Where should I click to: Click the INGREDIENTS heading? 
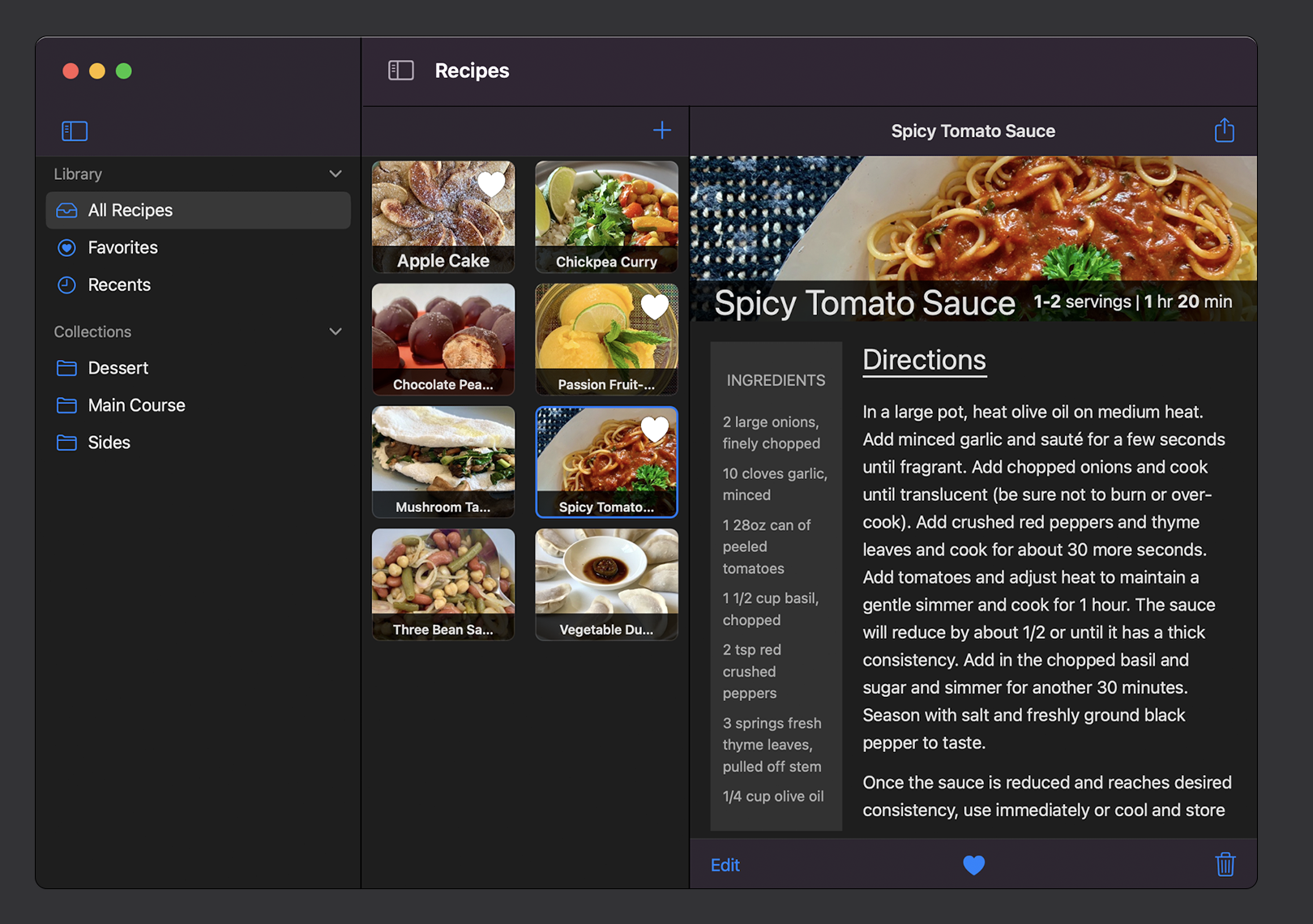pyautogui.click(x=776, y=380)
